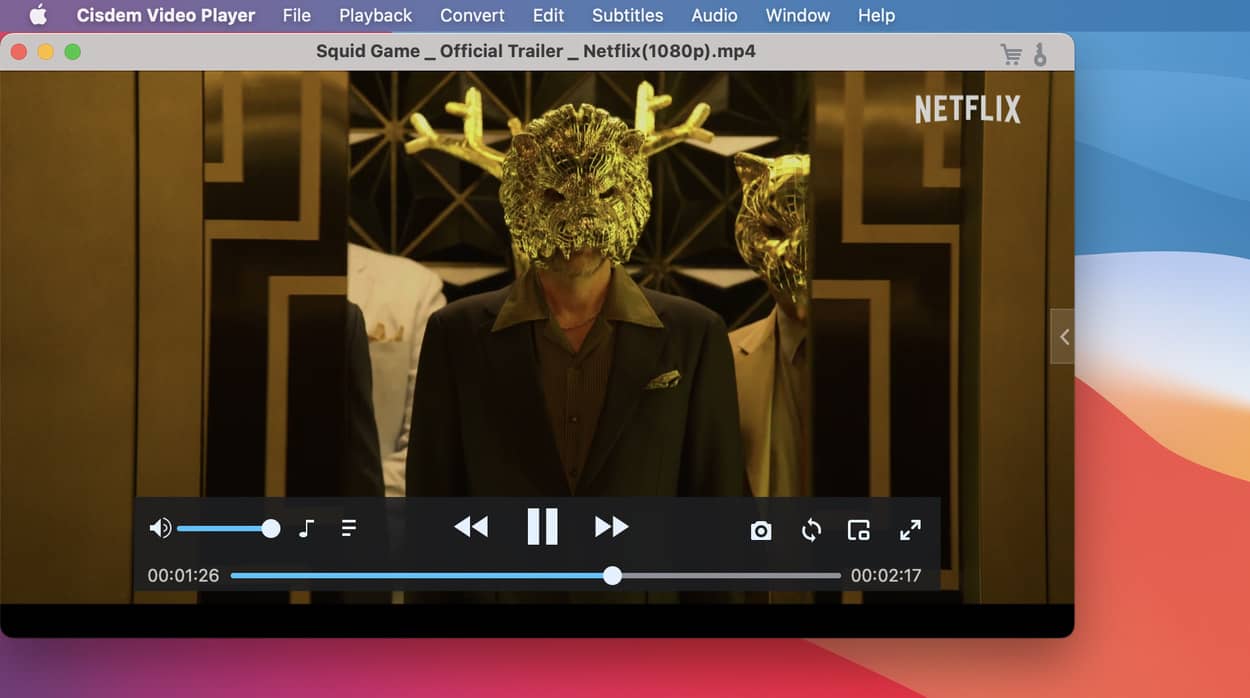Open the Cisdem Video Player app menu
Image resolution: width=1250 pixels, height=698 pixels.
click(166, 15)
